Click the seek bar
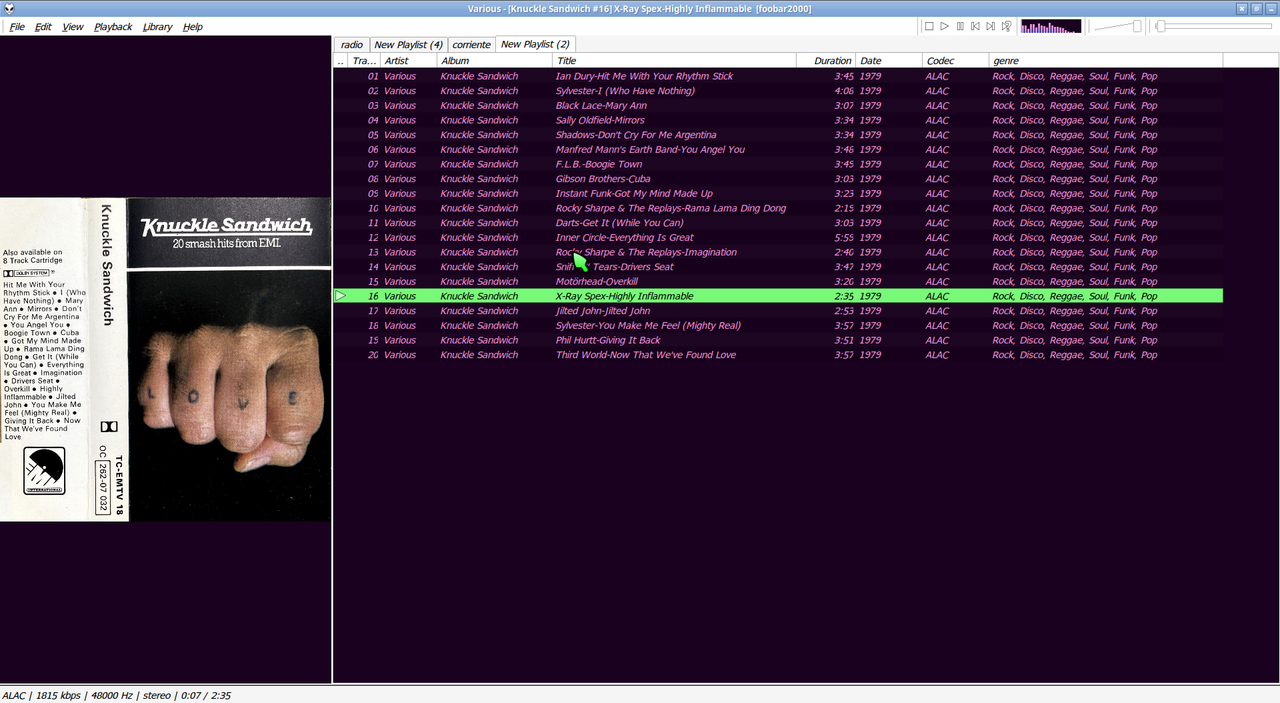1280x703 pixels. [1214, 26]
